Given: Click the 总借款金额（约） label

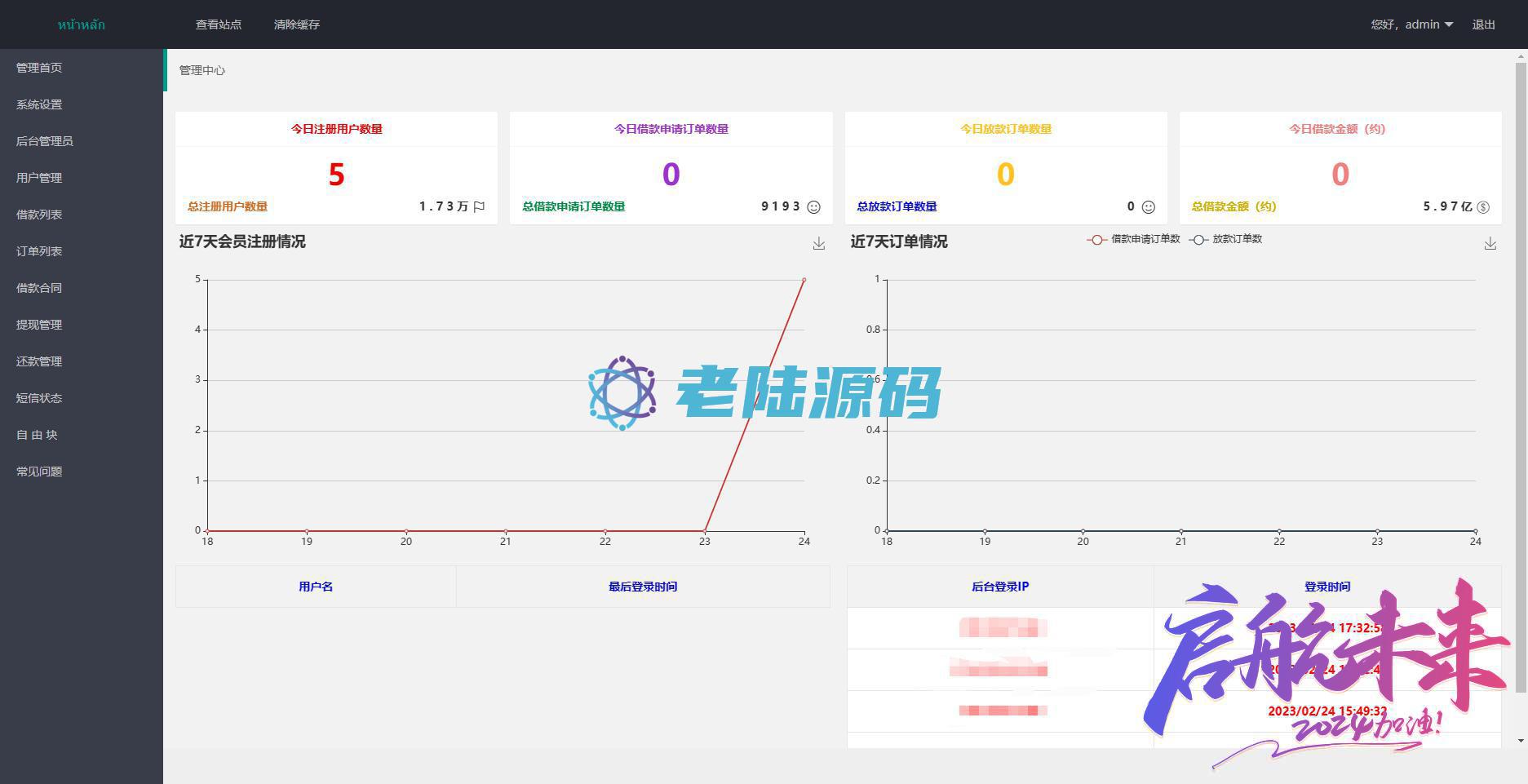Looking at the screenshot, I should coord(1233,206).
